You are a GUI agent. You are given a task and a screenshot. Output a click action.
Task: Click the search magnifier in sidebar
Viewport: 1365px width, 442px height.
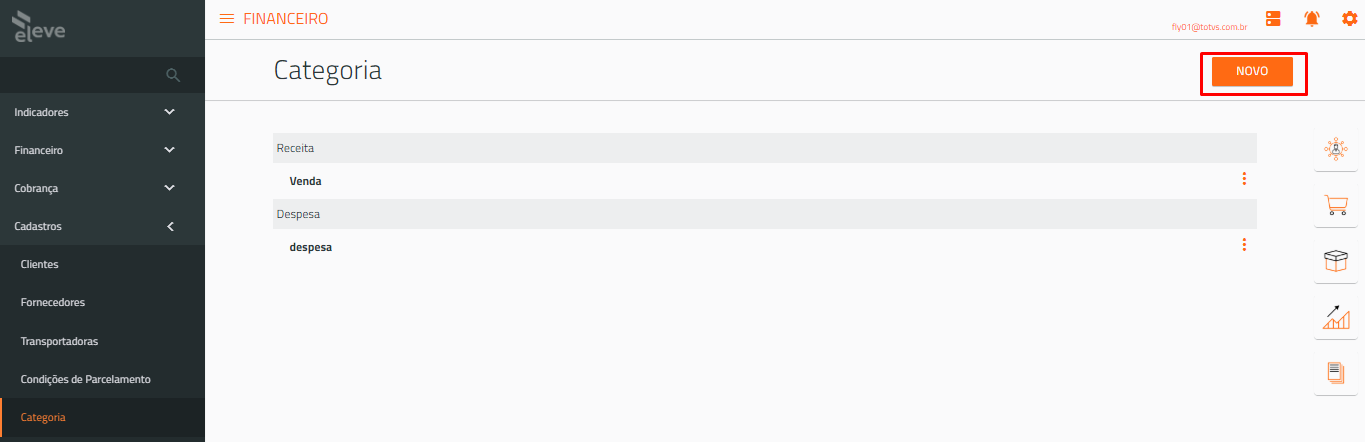[173, 75]
